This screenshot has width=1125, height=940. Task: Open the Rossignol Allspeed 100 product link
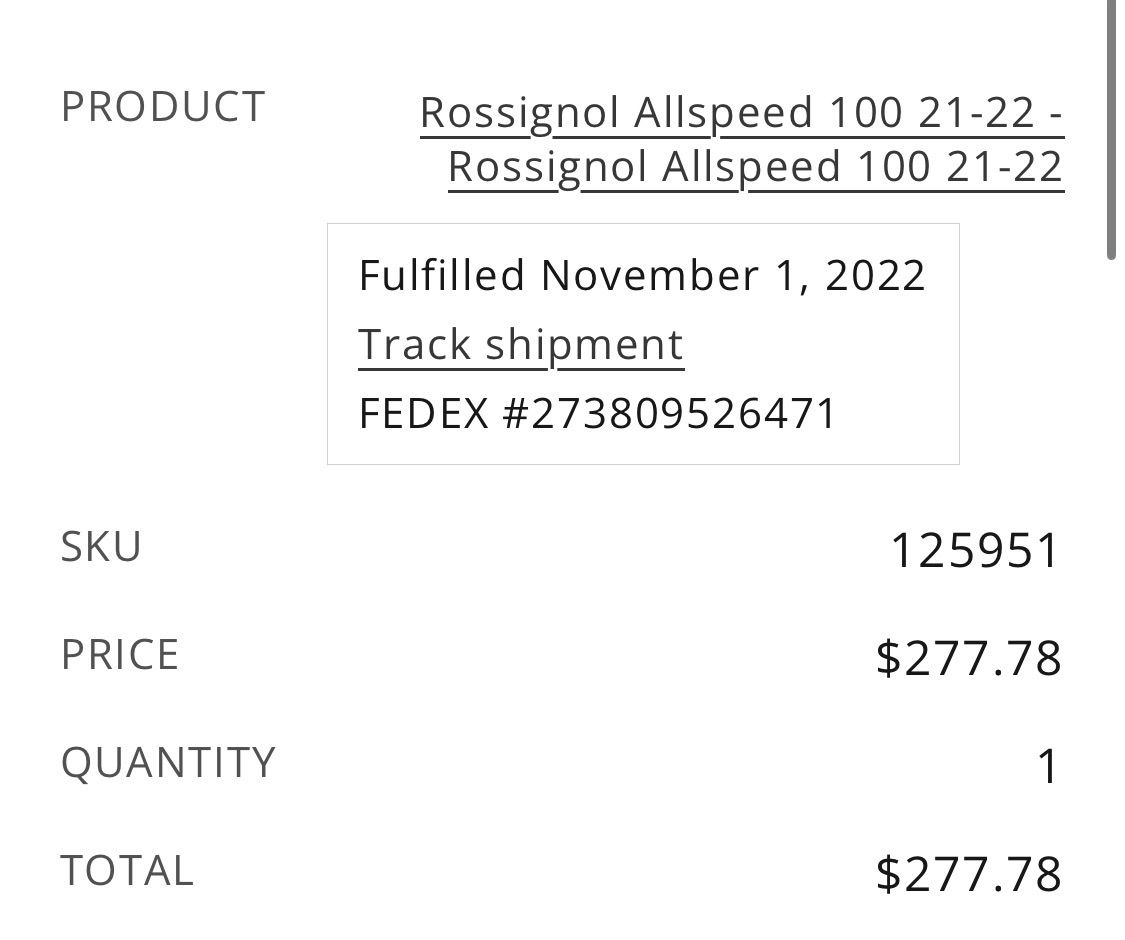(741, 140)
